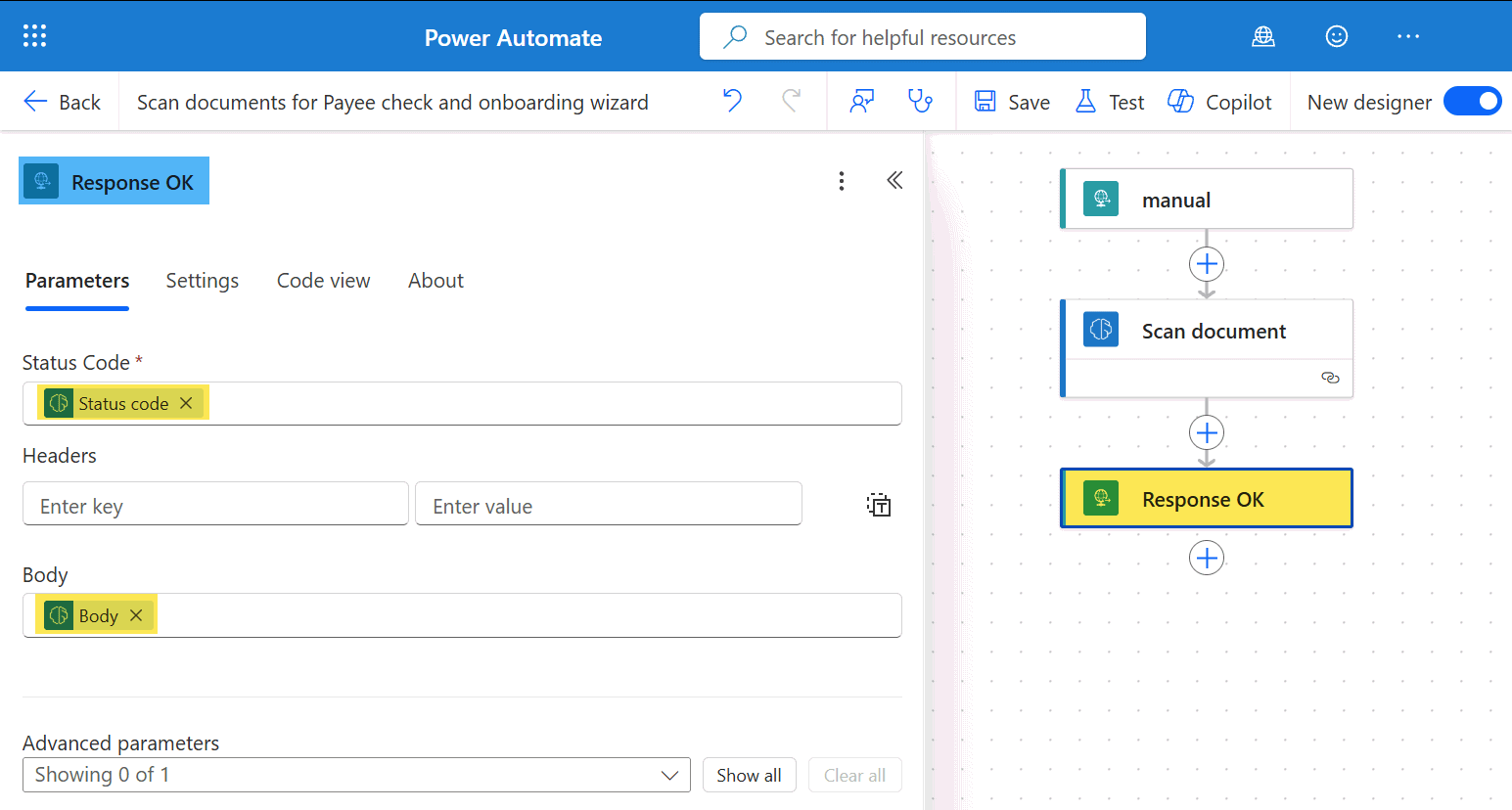Click the flow title text
The height and width of the screenshot is (810, 1512).
pos(392,102)
